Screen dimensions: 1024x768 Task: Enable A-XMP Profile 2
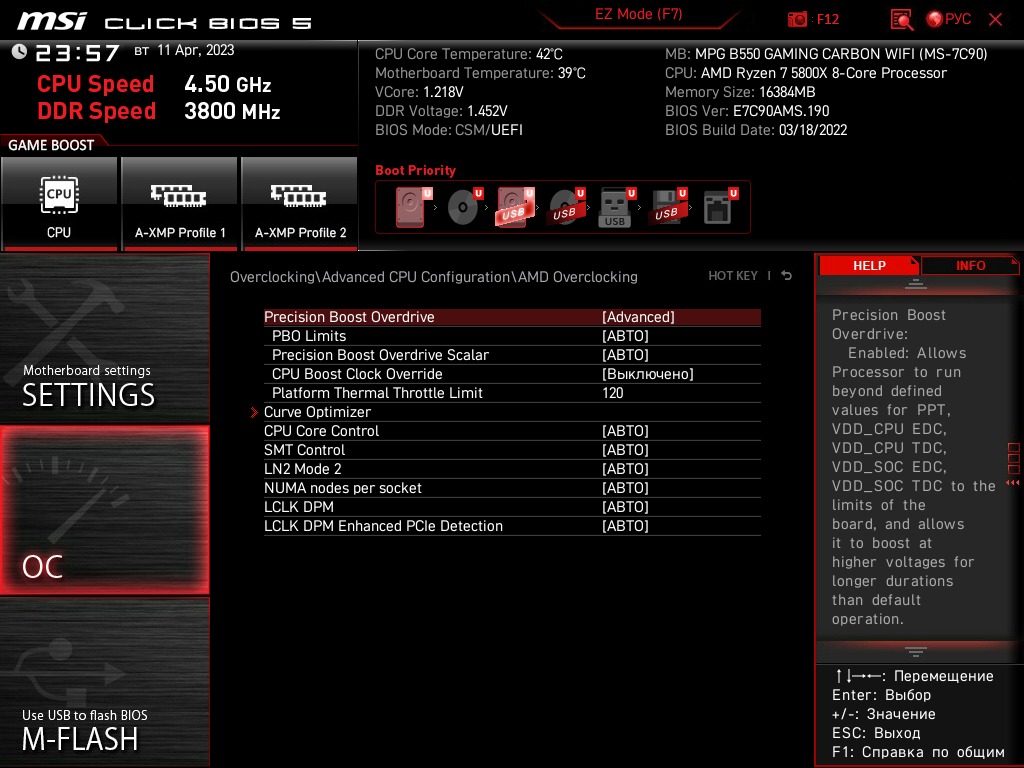pos(300,204)
